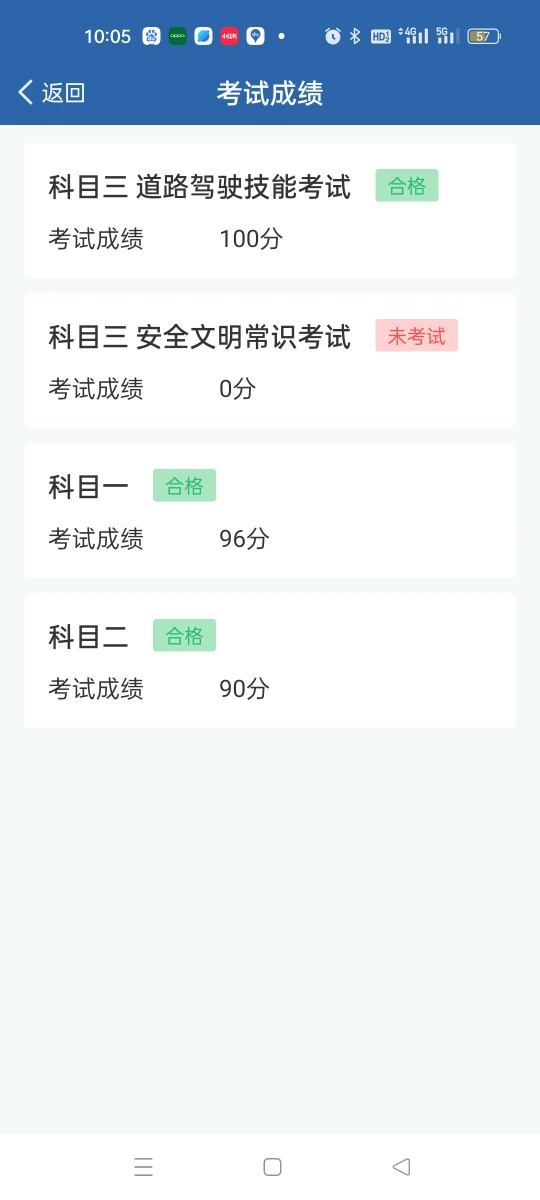Tap the green OPPO notification icon
540x1200 pixels.
pyautogui.click(x=177, y=36)
